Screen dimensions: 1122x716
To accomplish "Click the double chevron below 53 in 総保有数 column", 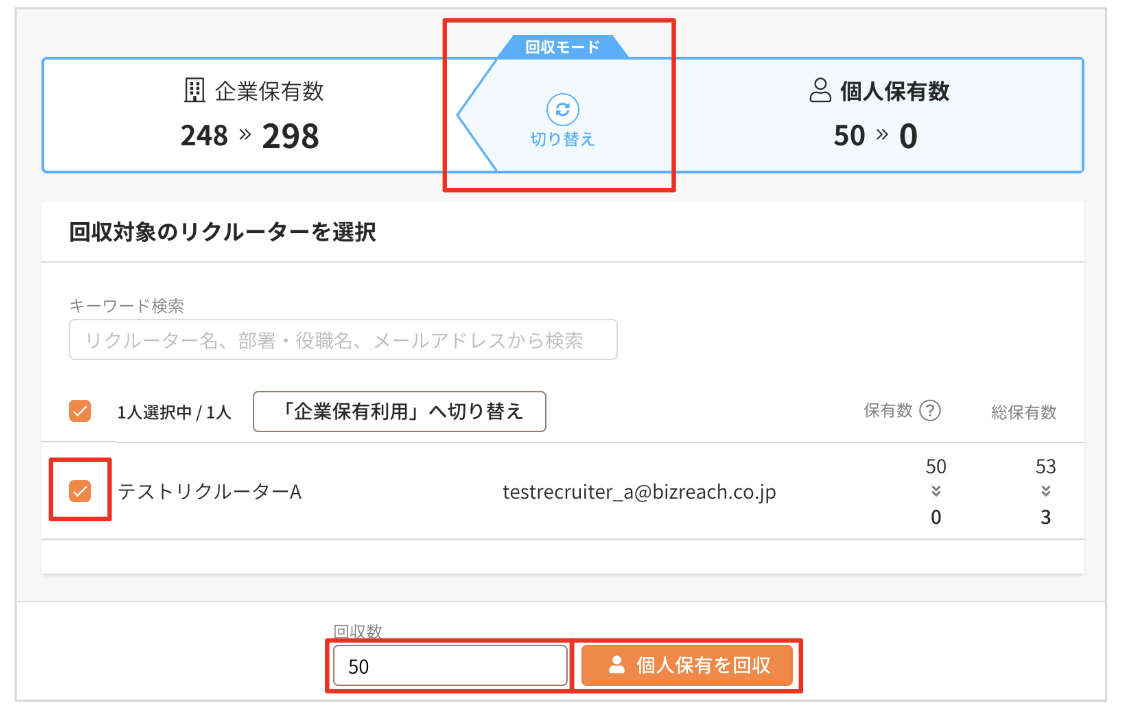I will (x=1045, y=491).
